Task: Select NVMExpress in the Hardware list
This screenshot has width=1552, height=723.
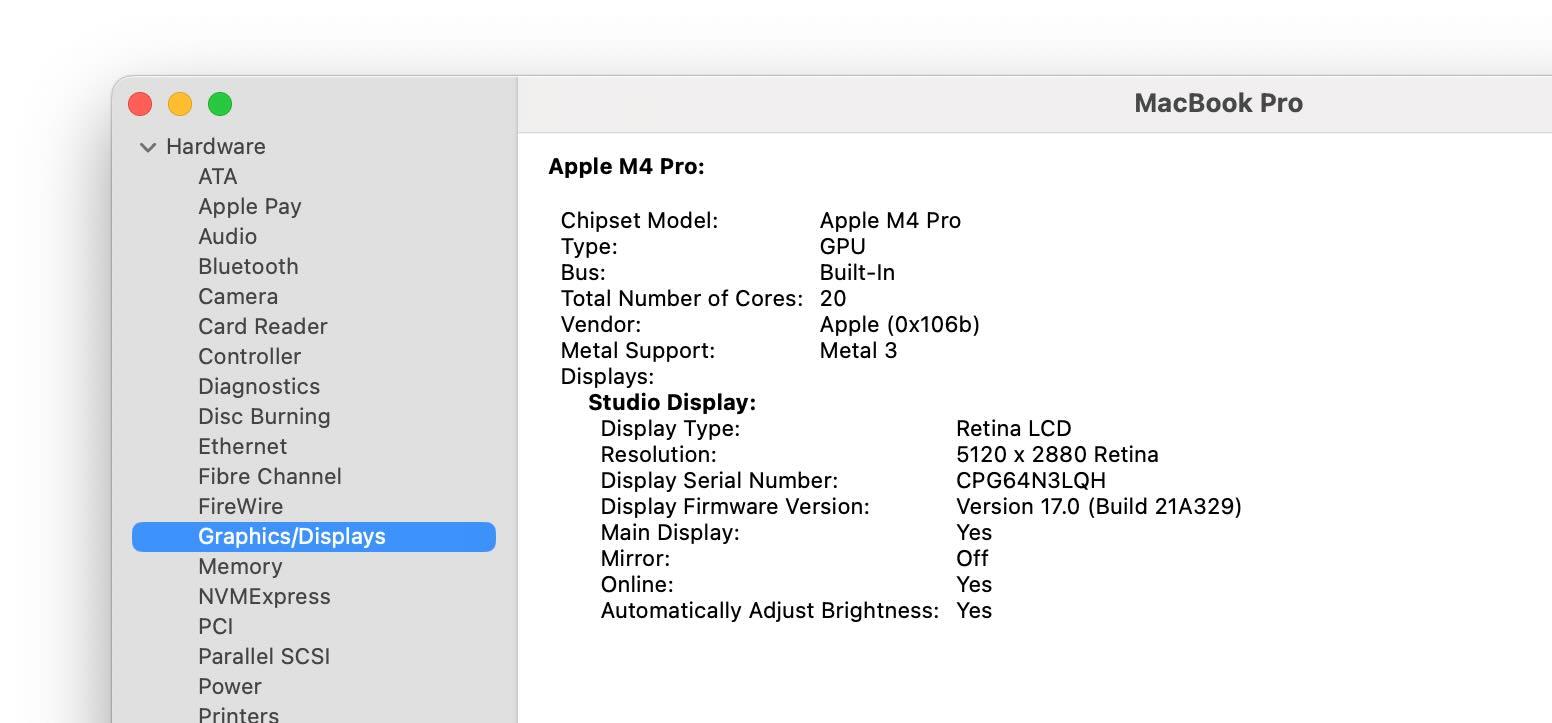Action: (264, 596)
